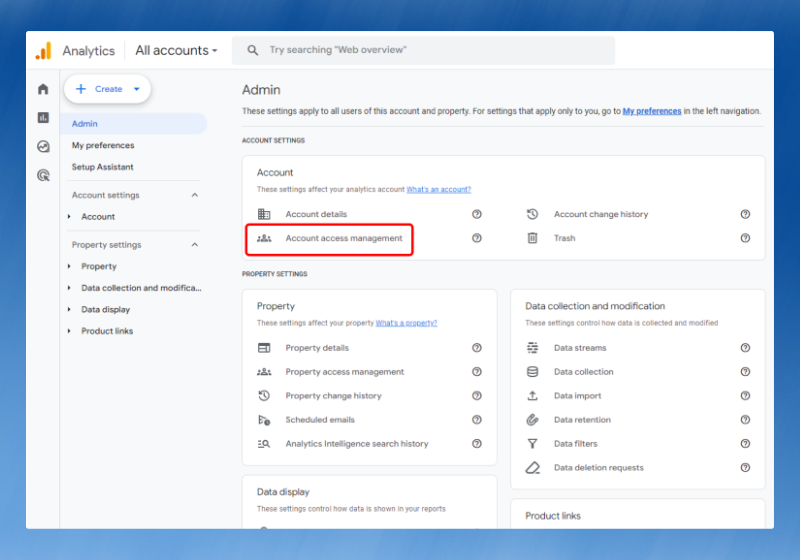Click the Data collection database icon
Image resolution: width=800 pixels, height=560 pixels.
[532, 372]
